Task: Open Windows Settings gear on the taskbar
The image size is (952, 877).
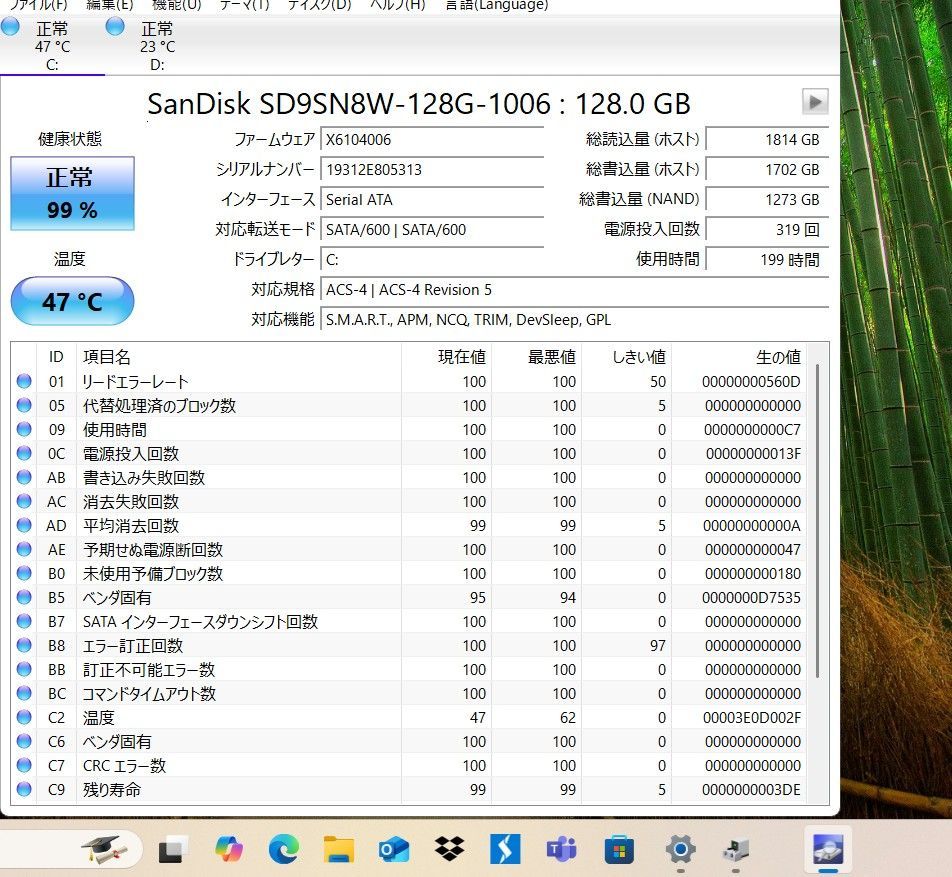Action: pyautogui.click(x=680, y=848)
